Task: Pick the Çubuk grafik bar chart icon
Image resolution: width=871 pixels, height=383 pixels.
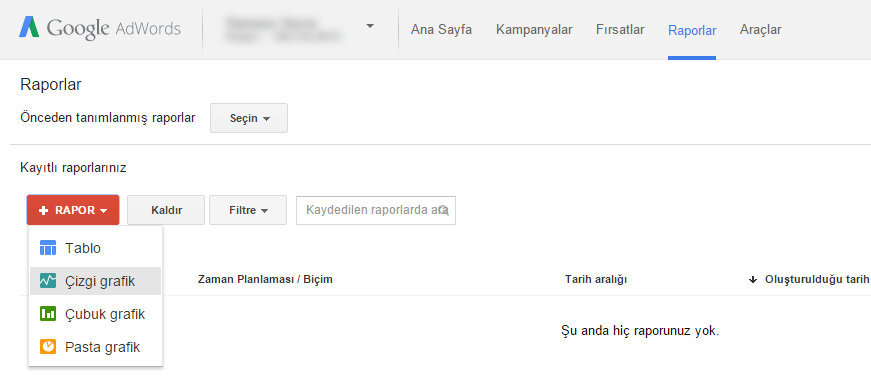Action: click(48, 314)
